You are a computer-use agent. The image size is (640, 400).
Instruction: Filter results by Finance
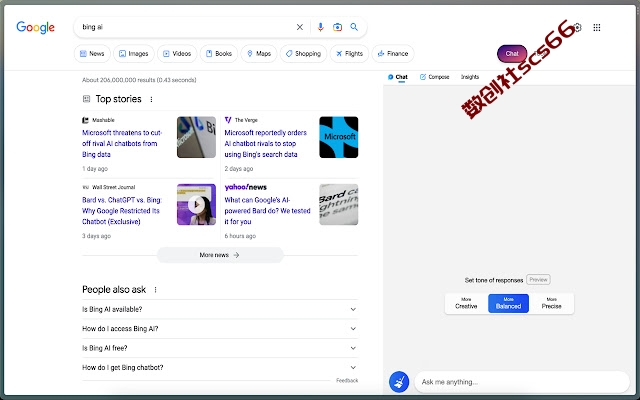coord(393,53)
